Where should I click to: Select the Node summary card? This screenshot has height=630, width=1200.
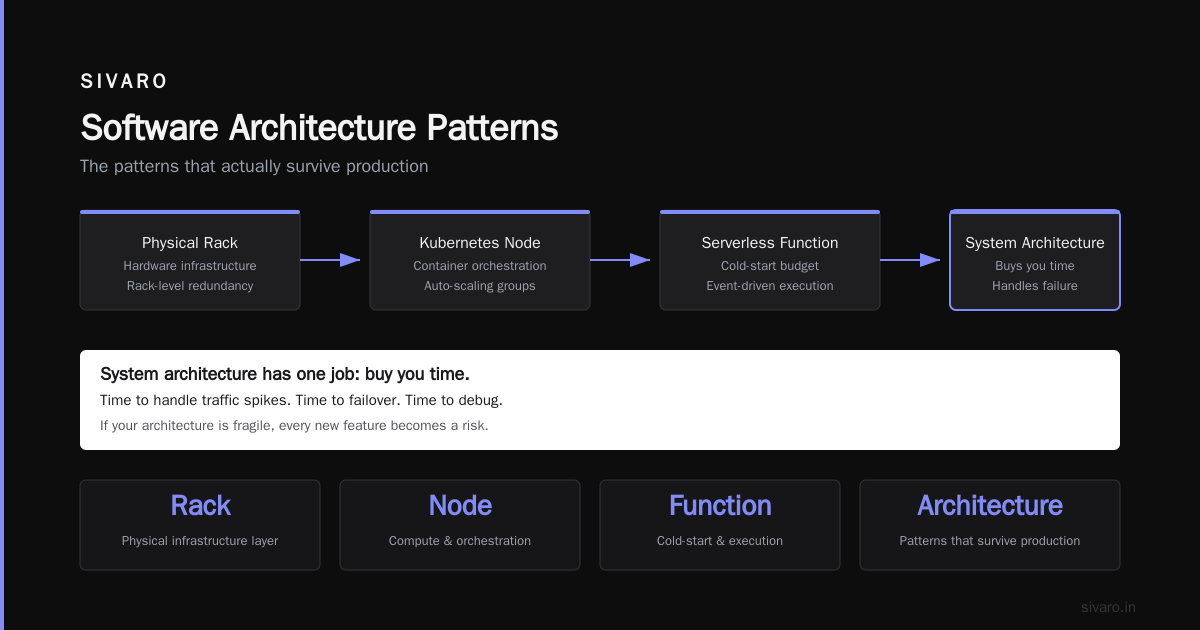click(x=460, y=525)
